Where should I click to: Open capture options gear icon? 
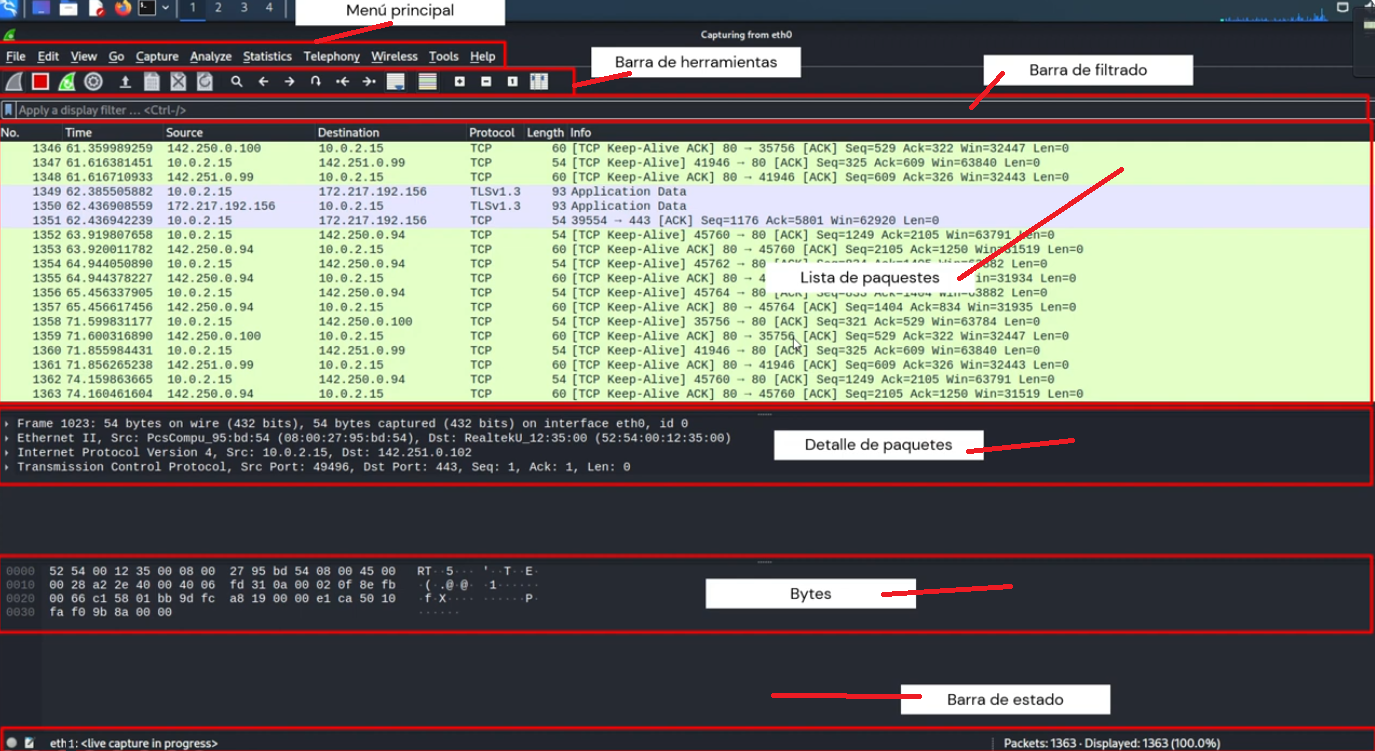(94, 82)
